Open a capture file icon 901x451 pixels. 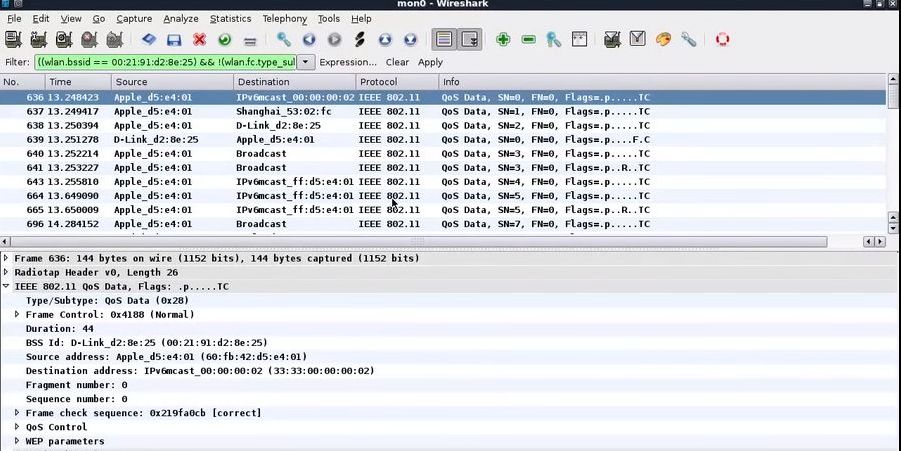(x=149, y=40)
